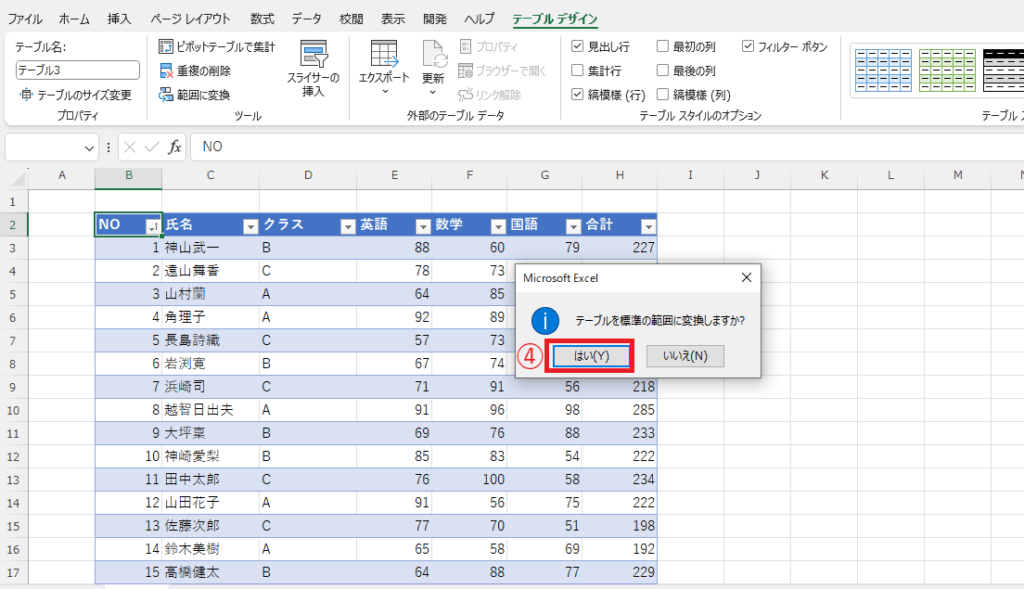This screenshot has width=1024, height=589.
Task: Open the 数学 column filter dropdown
Action: tap(498, 227)
